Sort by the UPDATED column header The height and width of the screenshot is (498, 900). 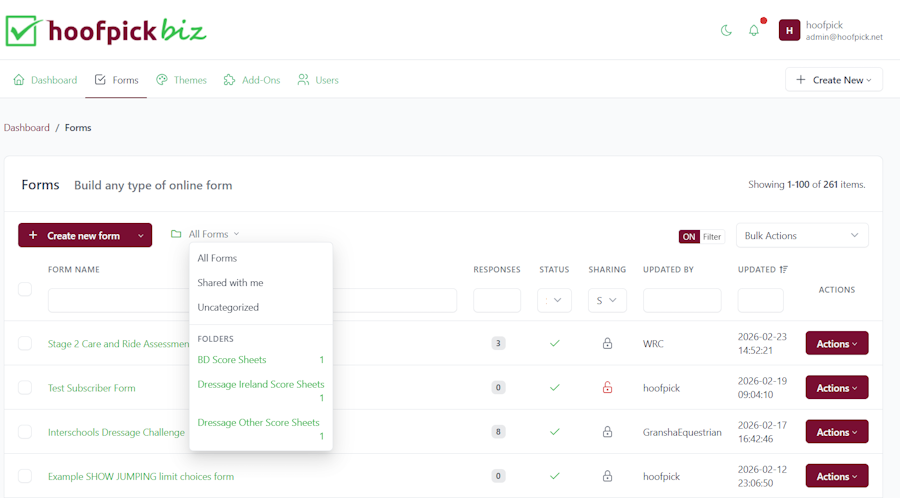(757, 269)
